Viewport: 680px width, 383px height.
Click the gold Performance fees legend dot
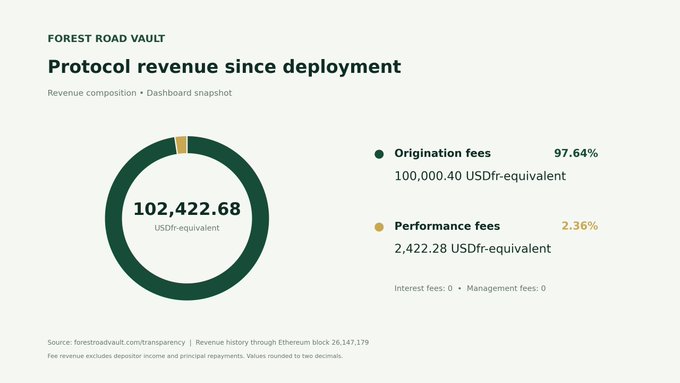coord(379,227)
